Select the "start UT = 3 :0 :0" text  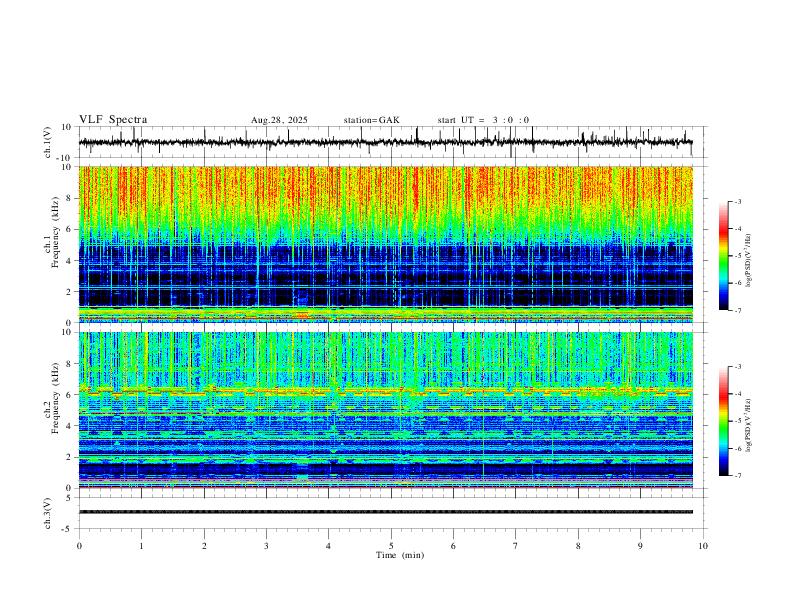[x=483, y=120]
